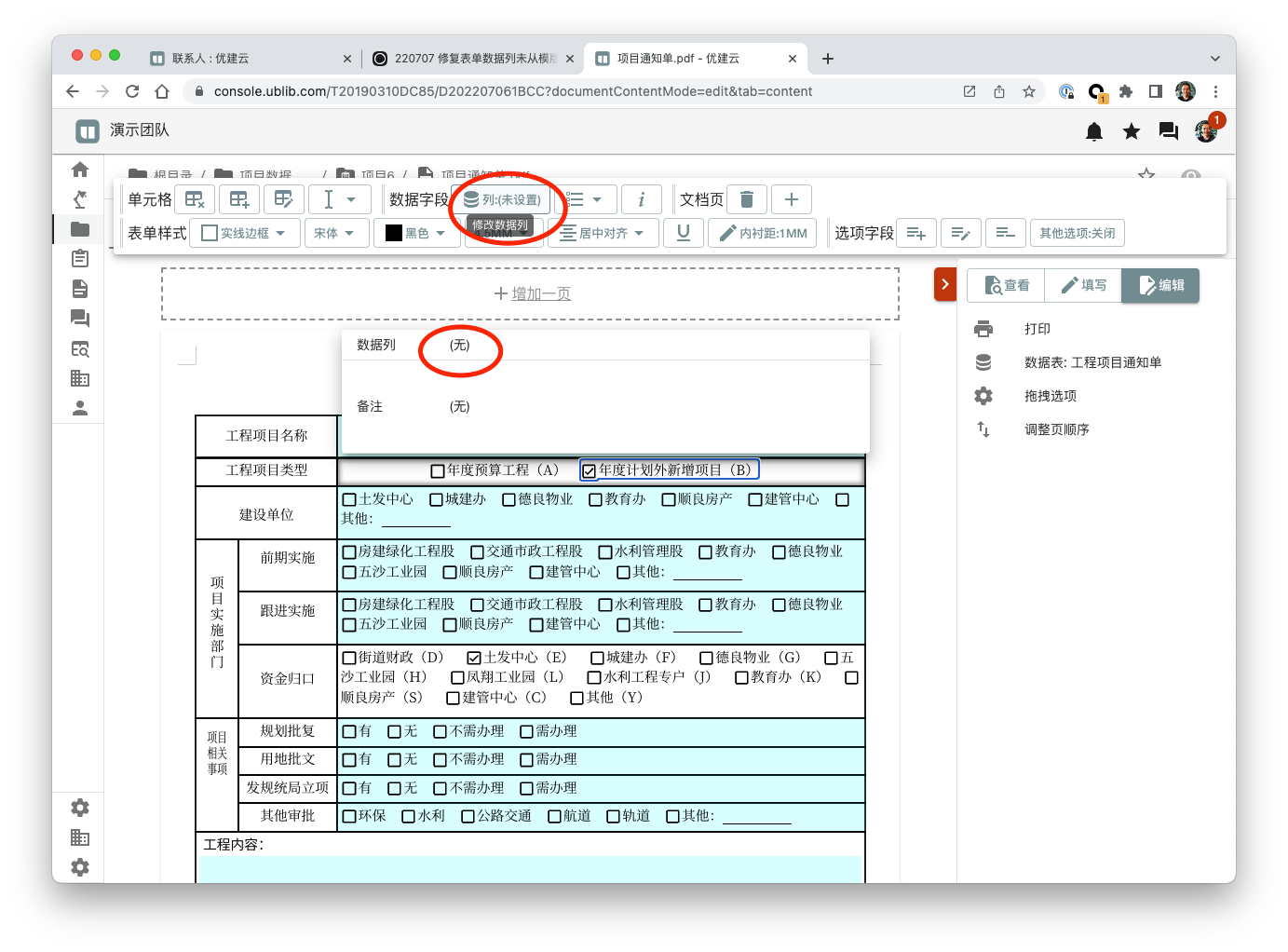Click the 增加一页 link
This screenshot has height=952, width=1288.
tap(541, 293)
